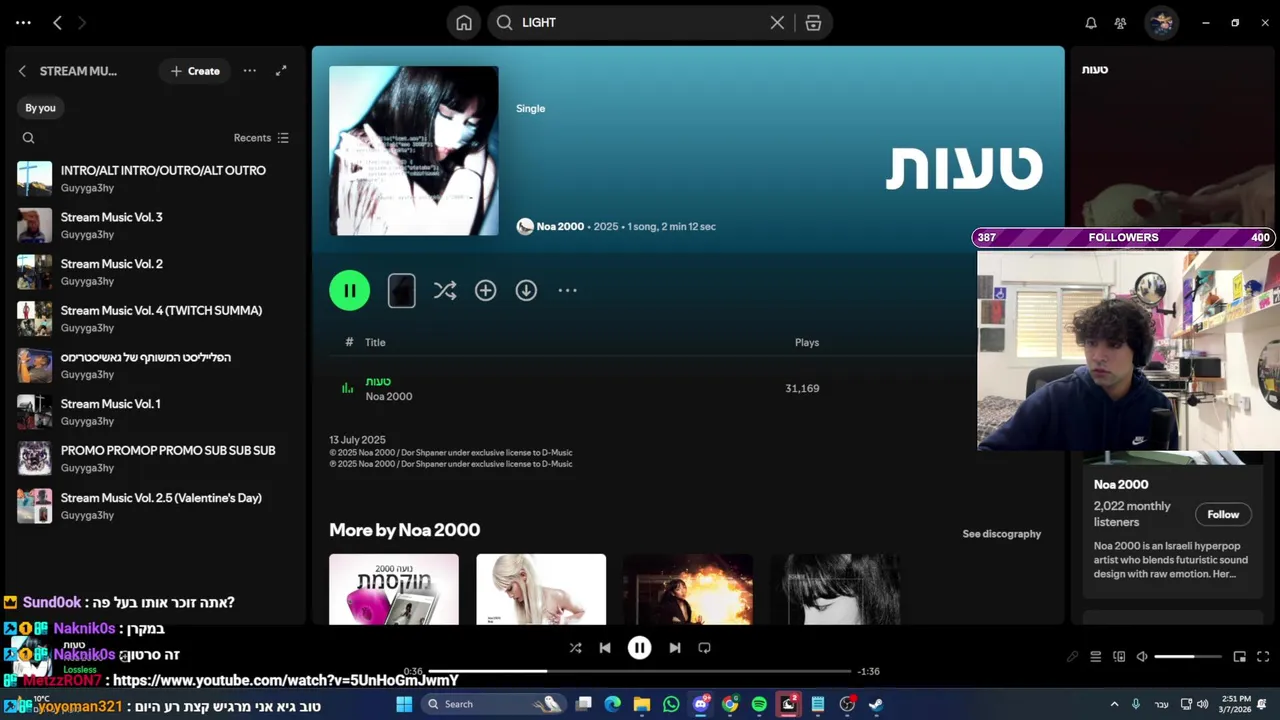
Task: Open the fire explosion album card
Action: pyautogui.click(x=688, y=589)
